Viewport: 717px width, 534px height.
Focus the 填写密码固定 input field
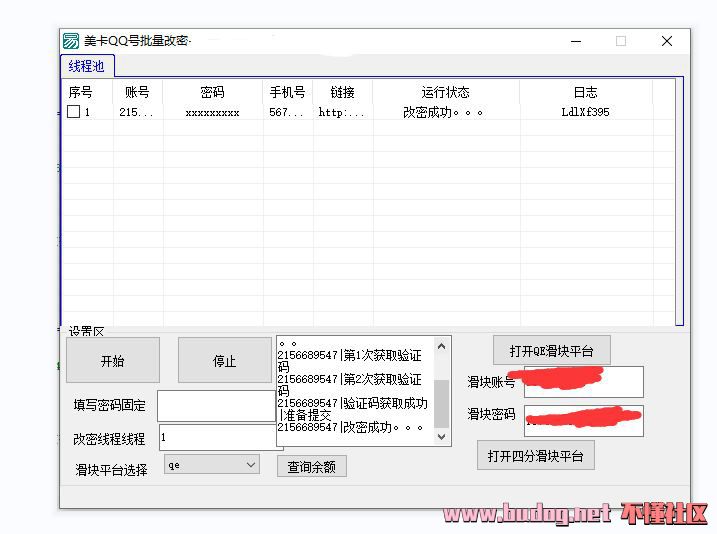214,406
